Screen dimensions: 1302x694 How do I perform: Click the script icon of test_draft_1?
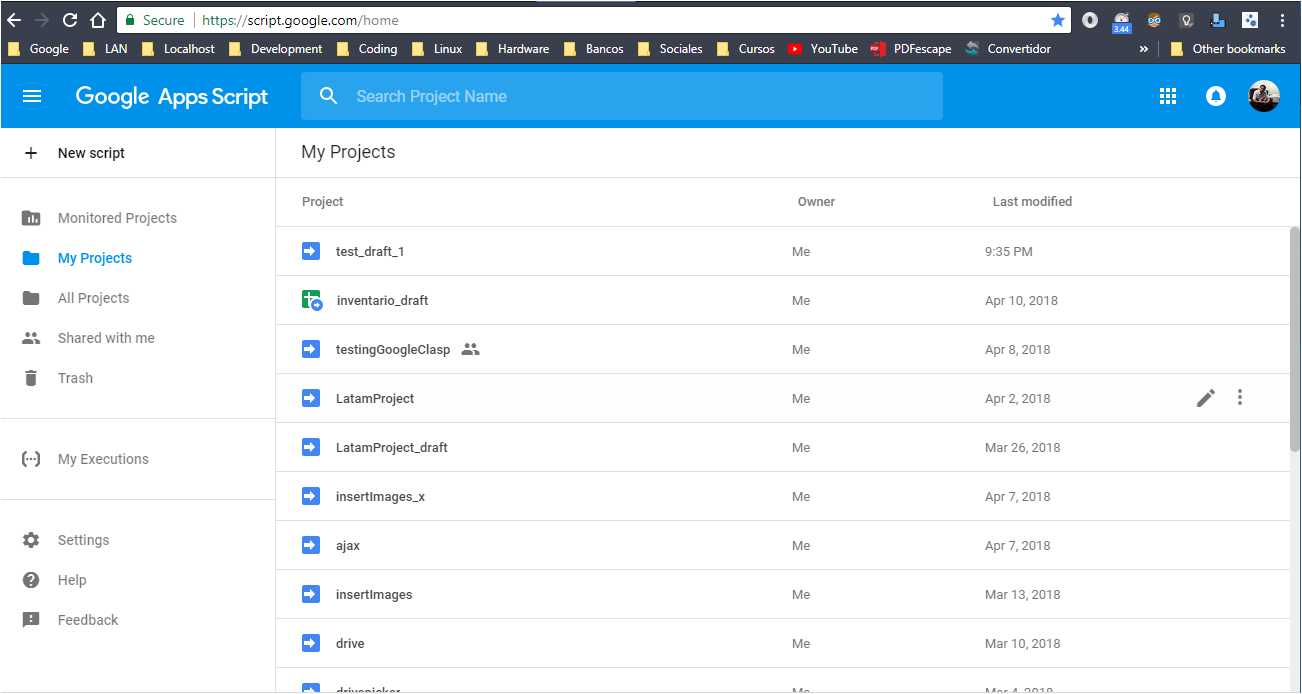pos(311,251)
